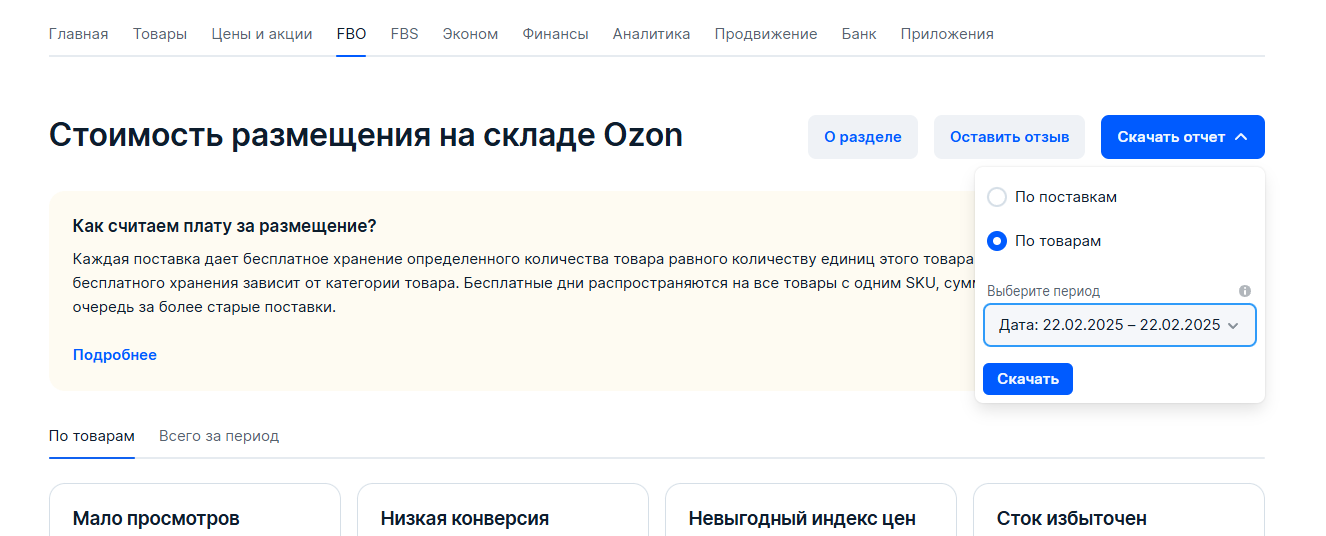Switch to the FBS navigation item
Image resolution: width=1326 pixels, height=536 pixels.
click(404, 34)
